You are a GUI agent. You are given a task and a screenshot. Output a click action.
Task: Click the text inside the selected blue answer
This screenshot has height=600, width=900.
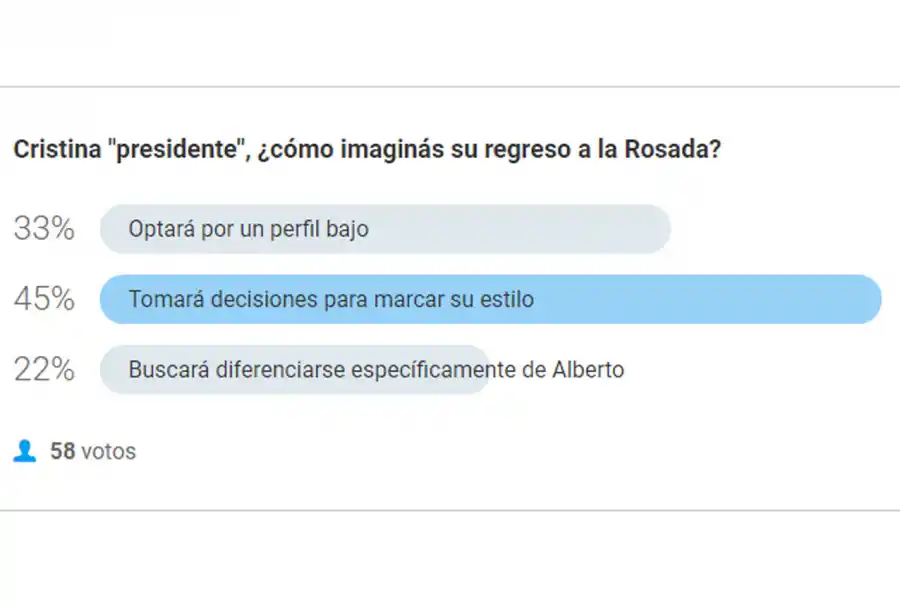pyautogui.click(x=330, y=299)
